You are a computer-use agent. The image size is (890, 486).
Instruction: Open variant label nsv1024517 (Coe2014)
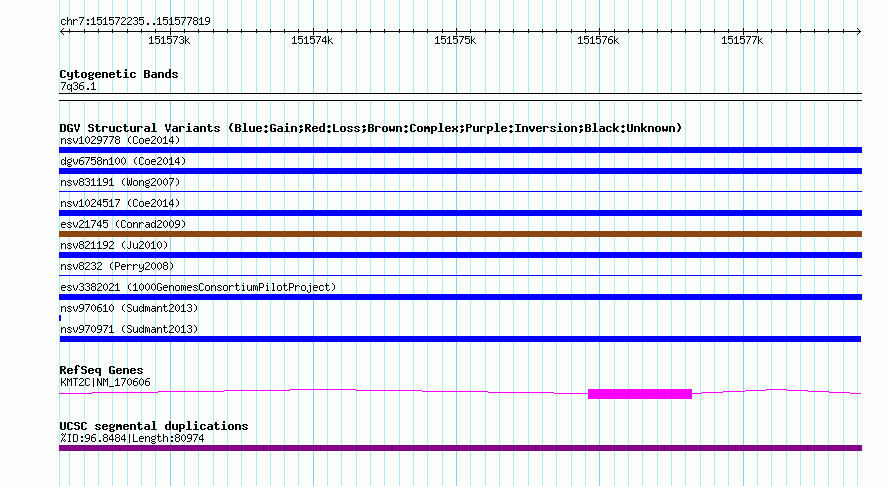click(x=120, y=203)
